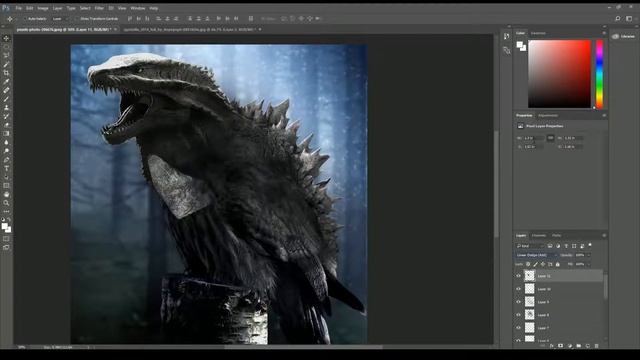Select the Eraser tool
640x360 pixels.
[6, 125]
